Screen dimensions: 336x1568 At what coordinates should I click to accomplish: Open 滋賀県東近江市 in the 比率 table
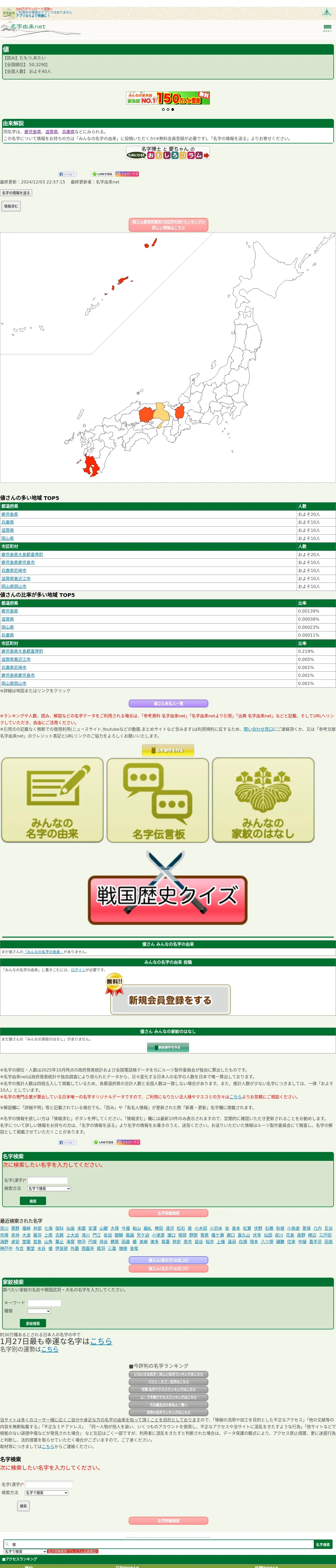pyautogui.click(x=16, y=659)
